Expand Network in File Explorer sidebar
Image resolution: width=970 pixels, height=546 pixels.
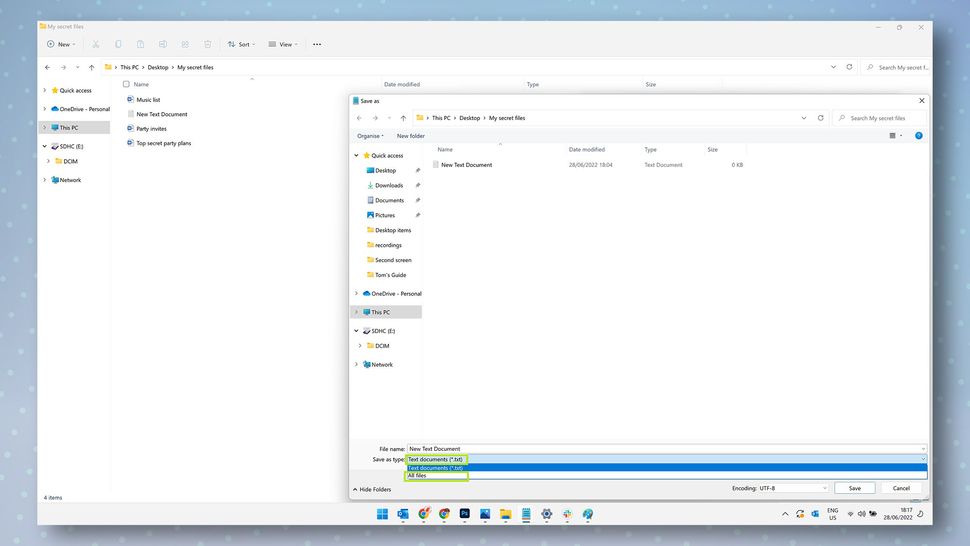(x=45, y=180)
